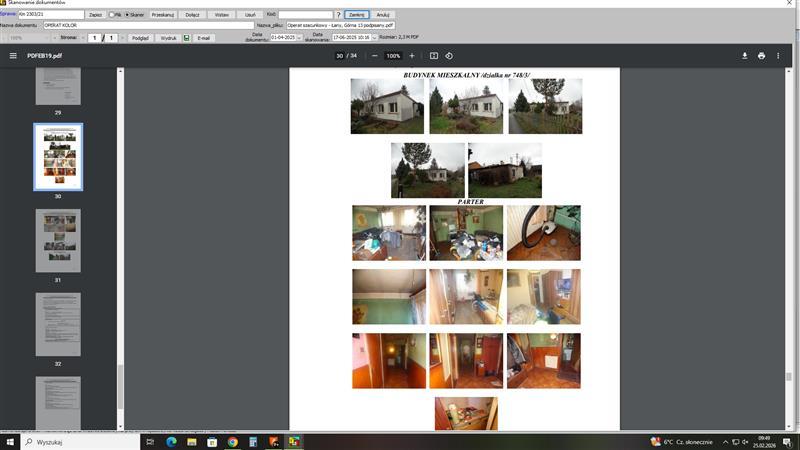
Task: Toggle the PDF sidebar hamburger menu
Action: tap(13, 56)
